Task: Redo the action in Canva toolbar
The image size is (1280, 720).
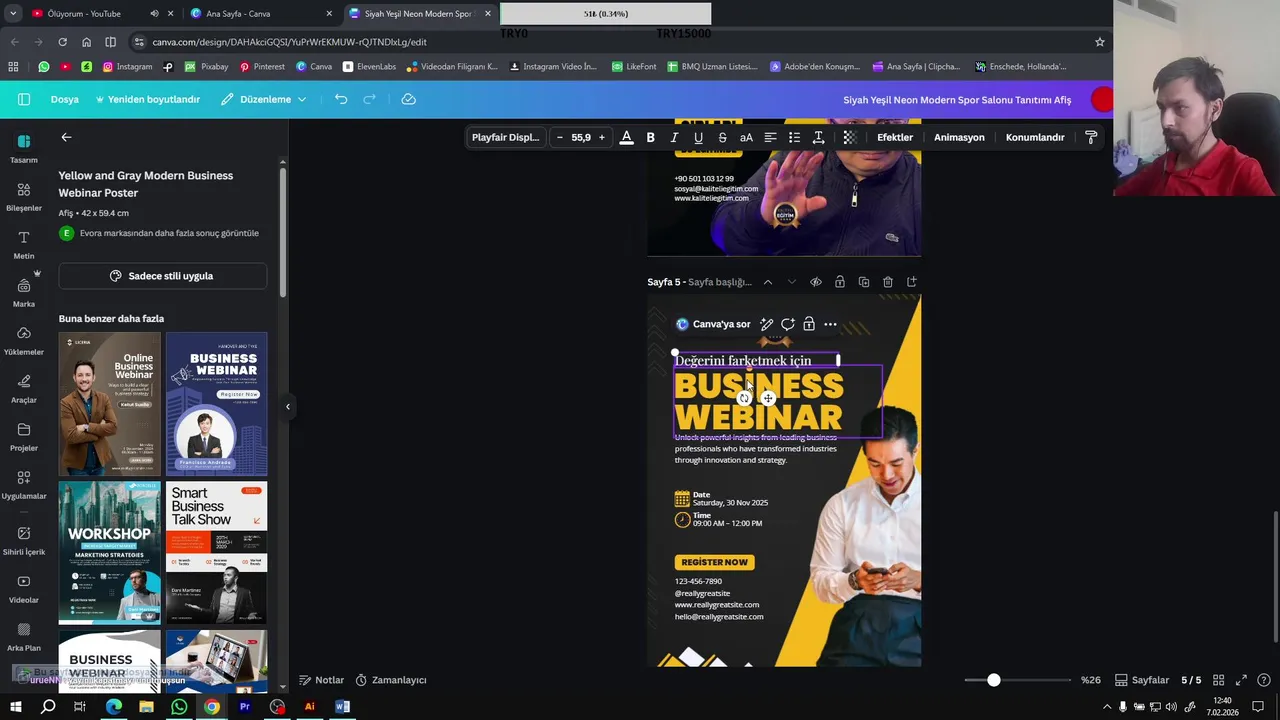Action: 369,99
